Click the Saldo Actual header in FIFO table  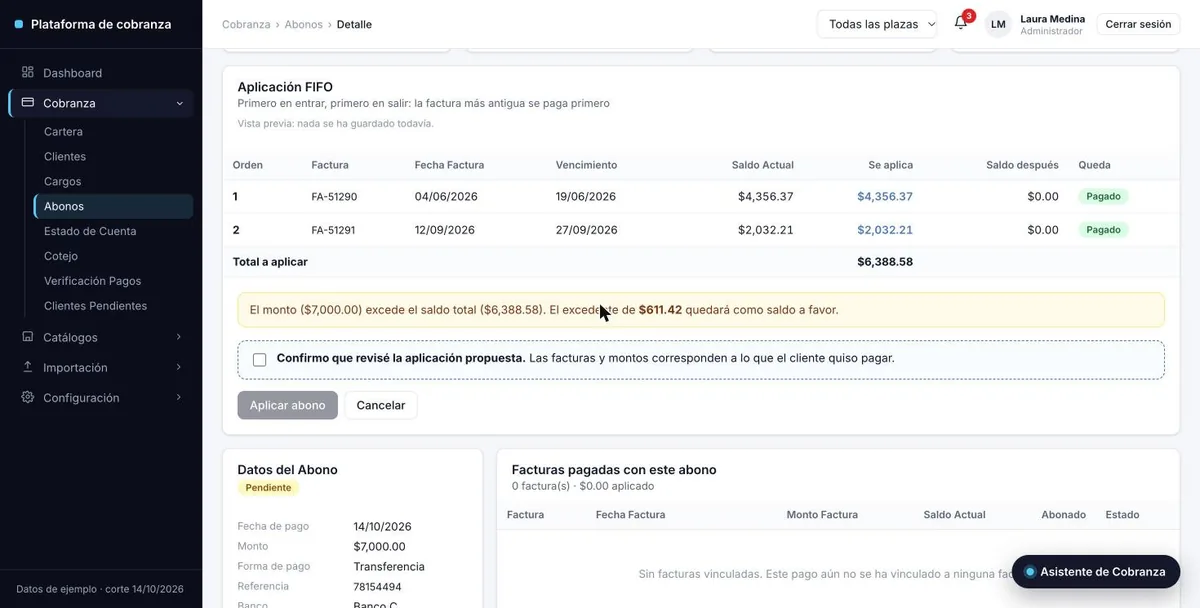click(762, 165)
